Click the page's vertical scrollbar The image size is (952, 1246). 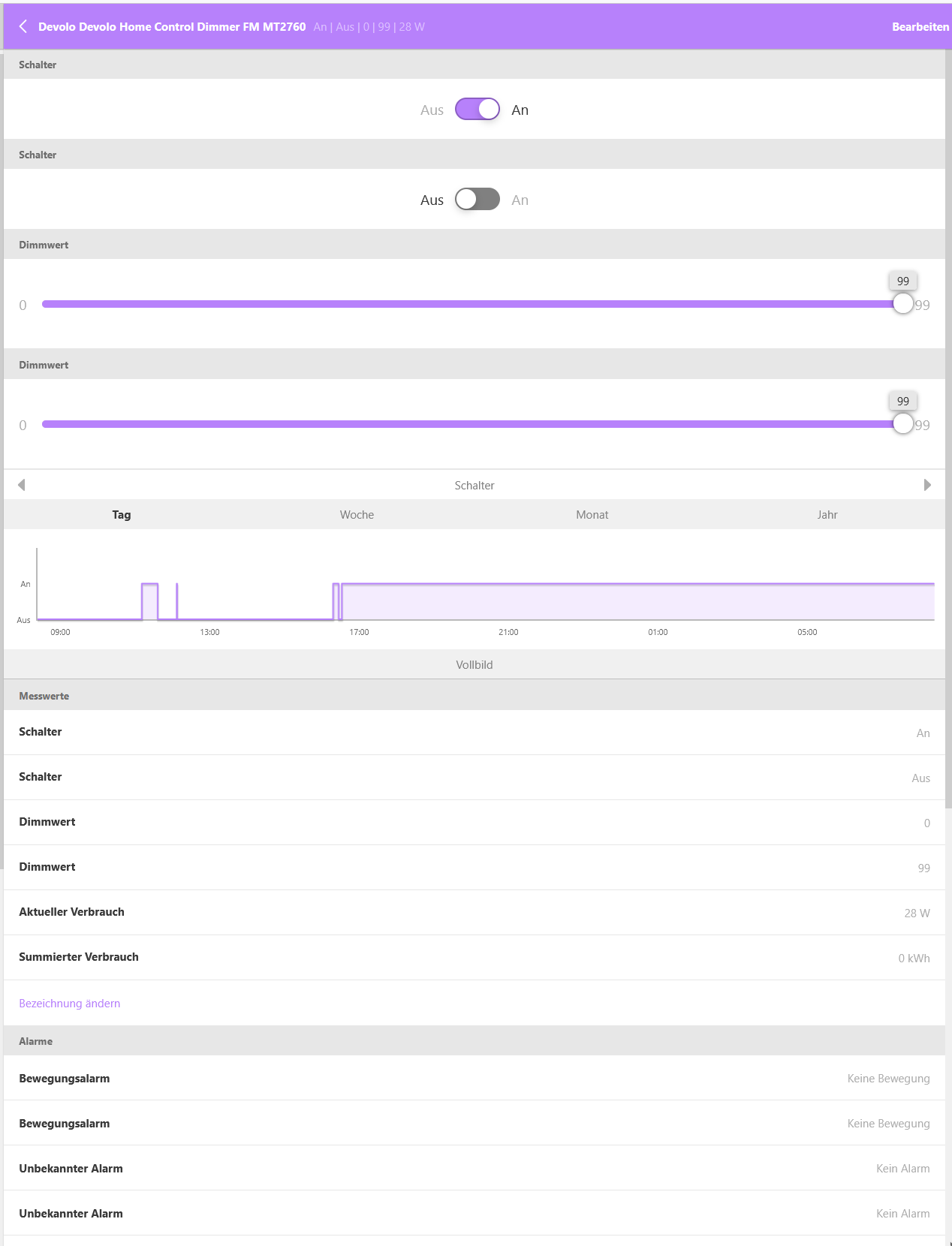[x=948, y=450]
